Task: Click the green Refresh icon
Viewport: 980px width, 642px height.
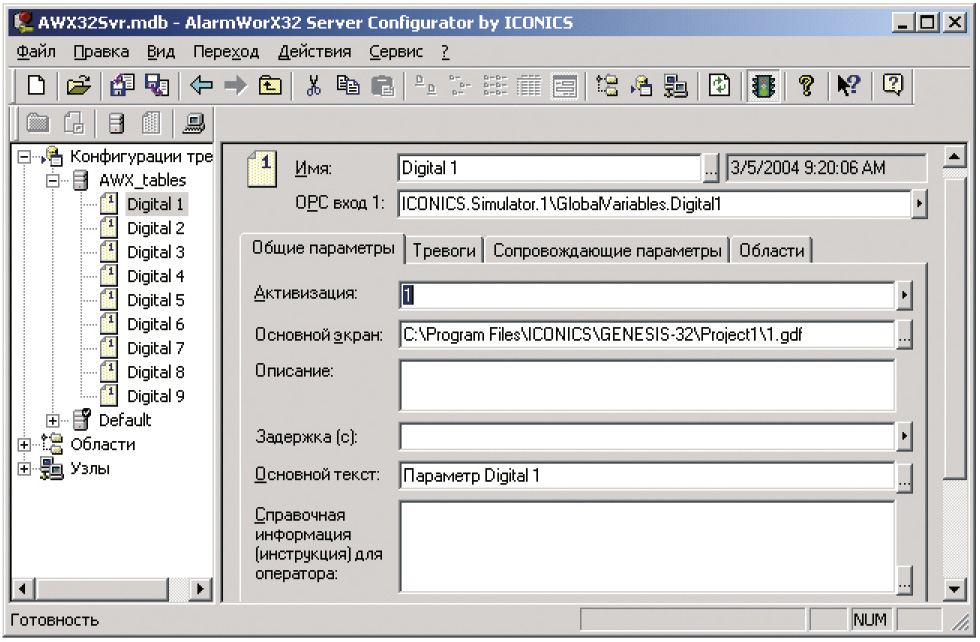Action: [720, 87]
